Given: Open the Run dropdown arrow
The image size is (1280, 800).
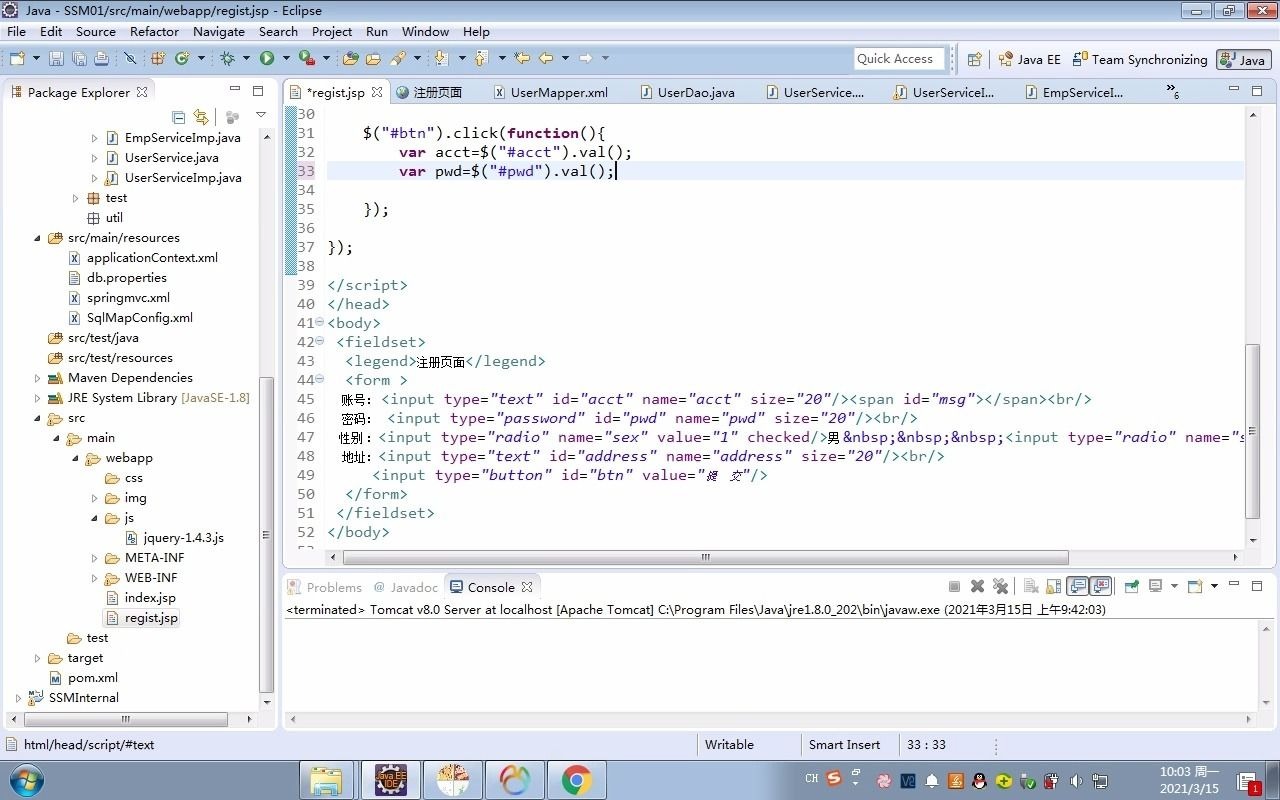Looking at the screenshot, I should 285,59.
